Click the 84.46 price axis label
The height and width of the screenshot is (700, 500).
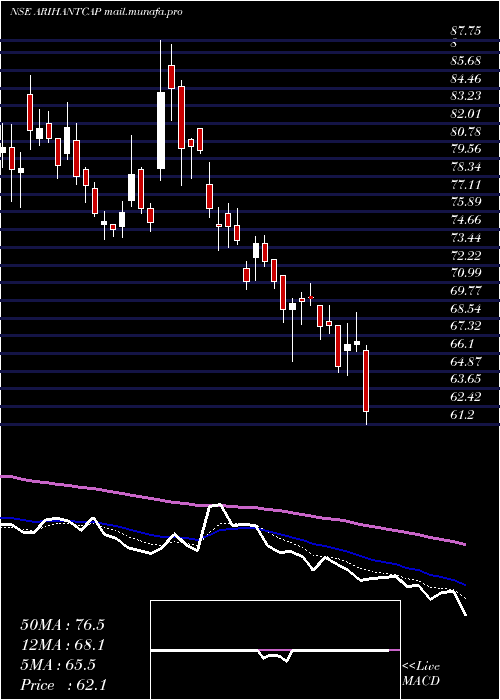(466, 79)
